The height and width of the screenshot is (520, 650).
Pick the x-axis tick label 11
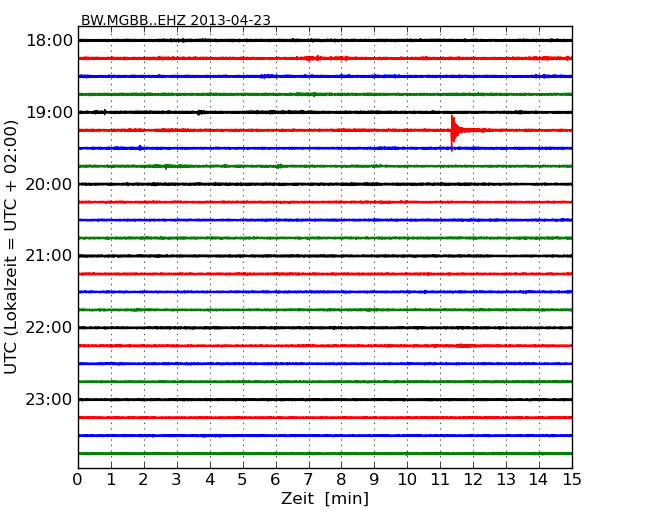pos(440,480)
